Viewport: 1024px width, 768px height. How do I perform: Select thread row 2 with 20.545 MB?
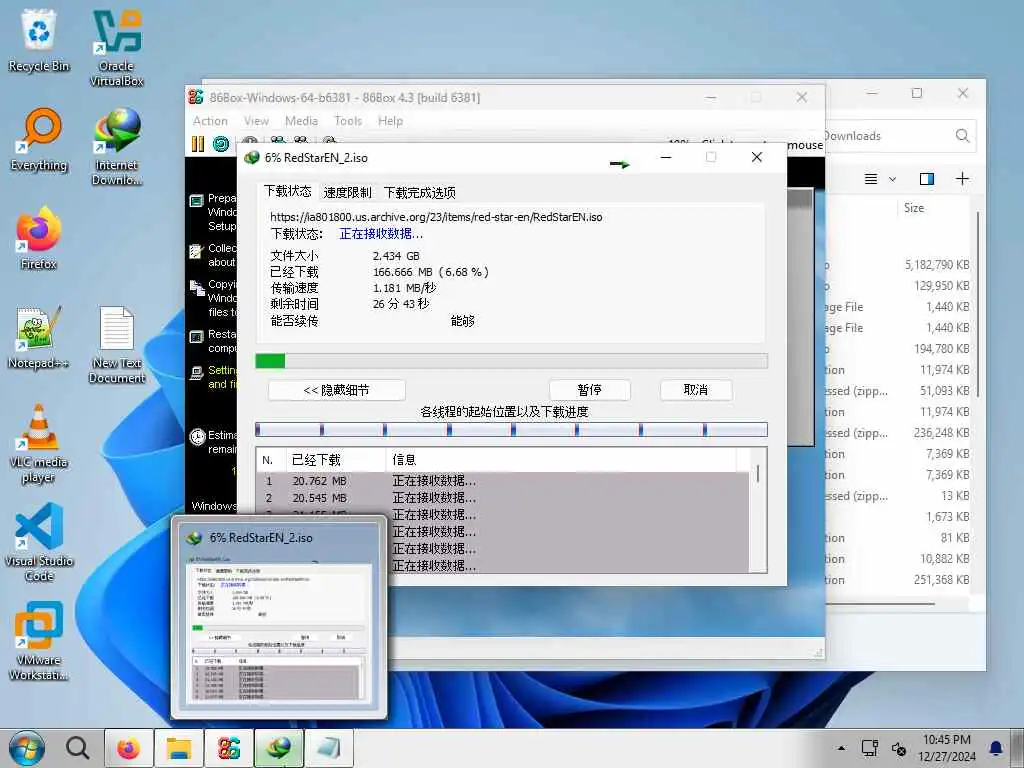502,498
